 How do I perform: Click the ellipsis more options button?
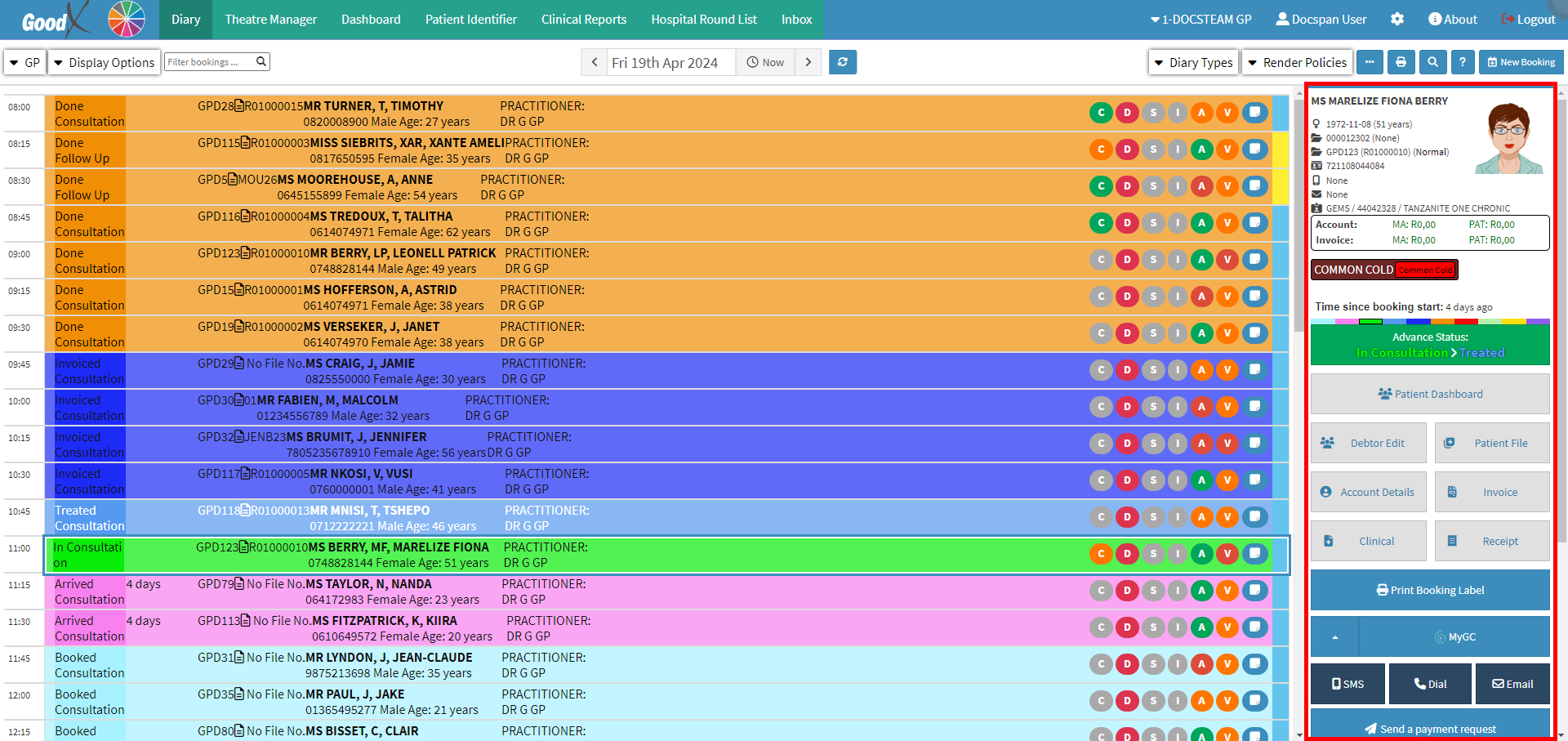point(1370,62)
